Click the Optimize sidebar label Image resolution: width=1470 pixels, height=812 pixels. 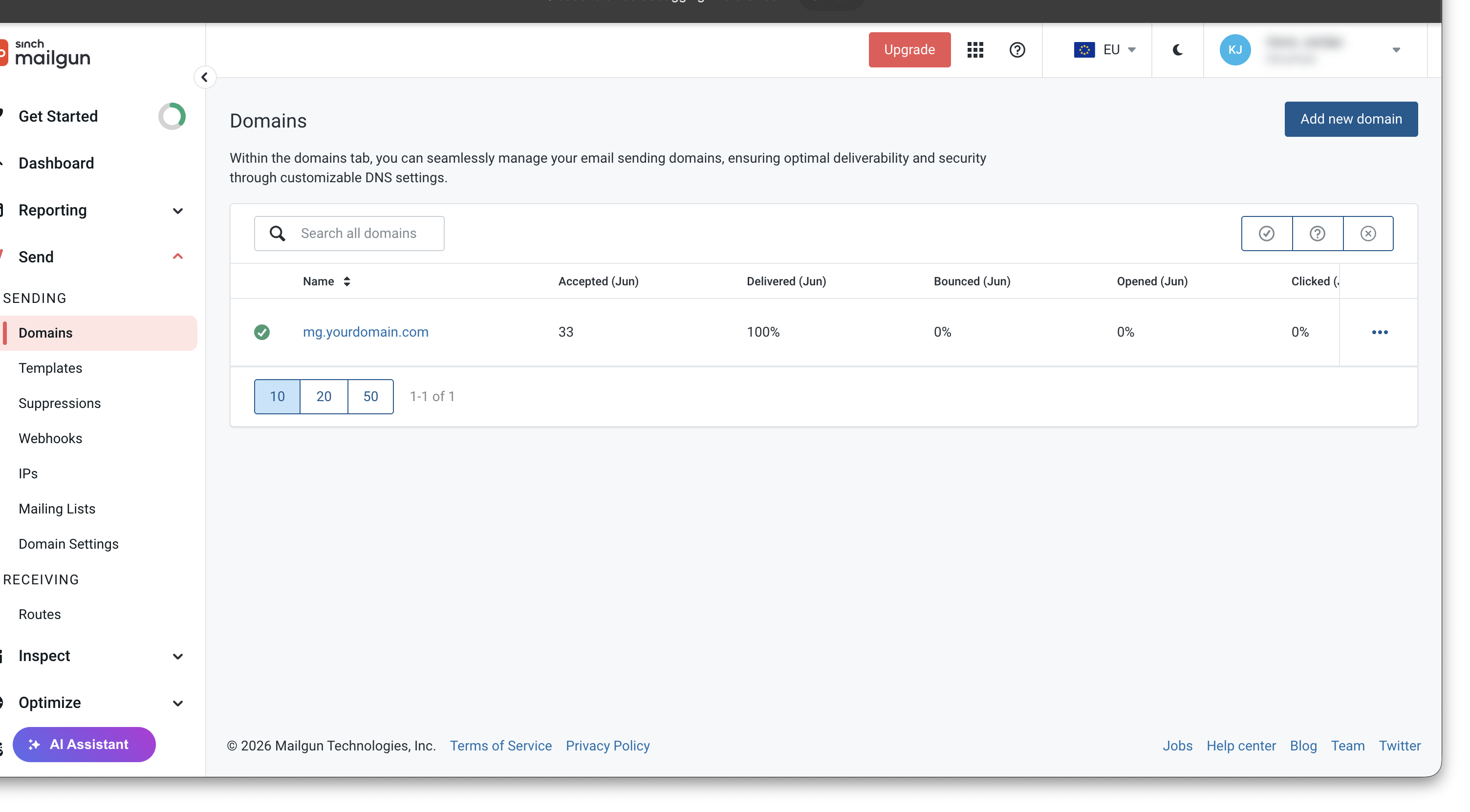(x=50, y=703)
